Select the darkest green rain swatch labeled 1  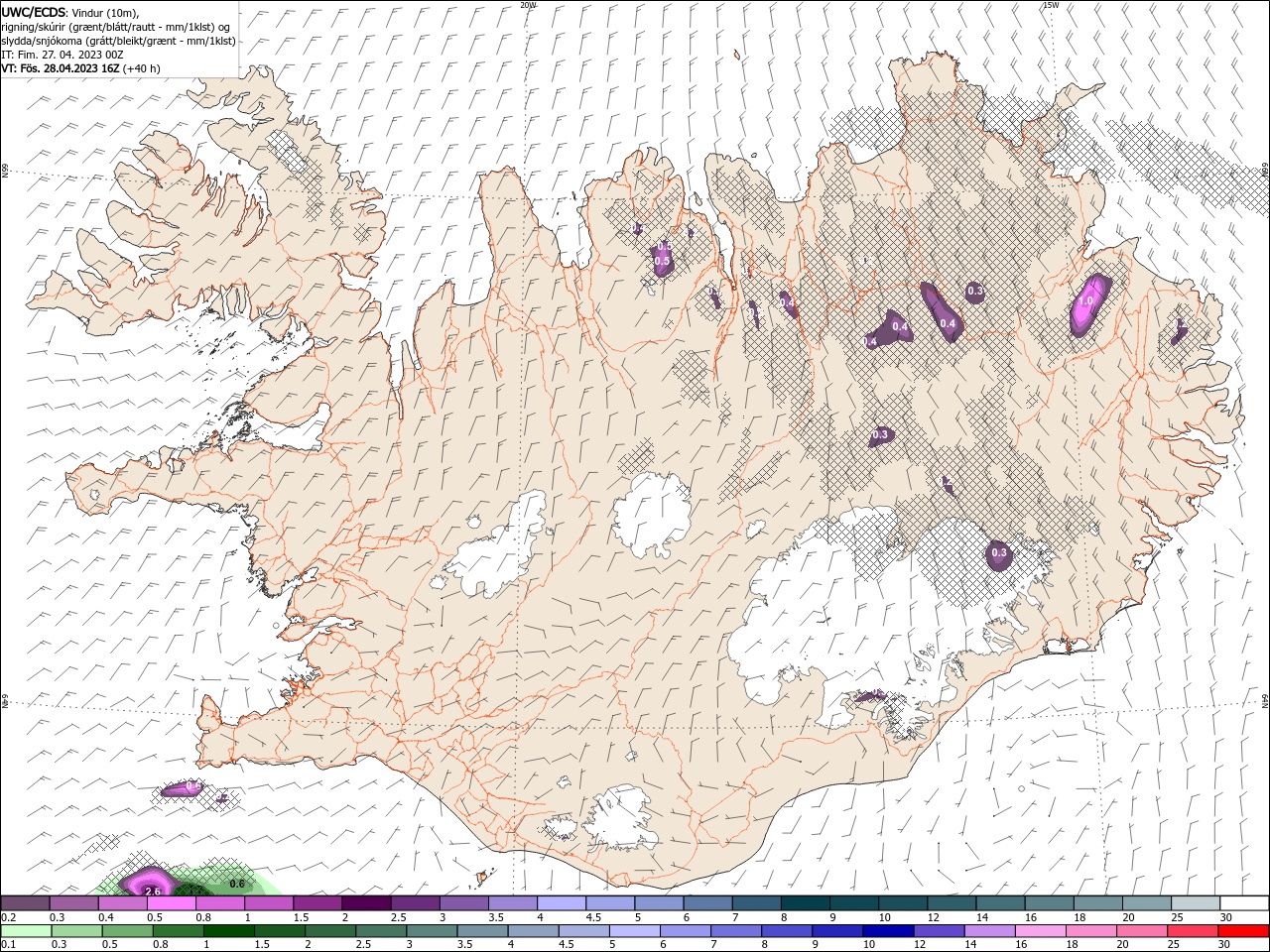(x=229, y=931)
